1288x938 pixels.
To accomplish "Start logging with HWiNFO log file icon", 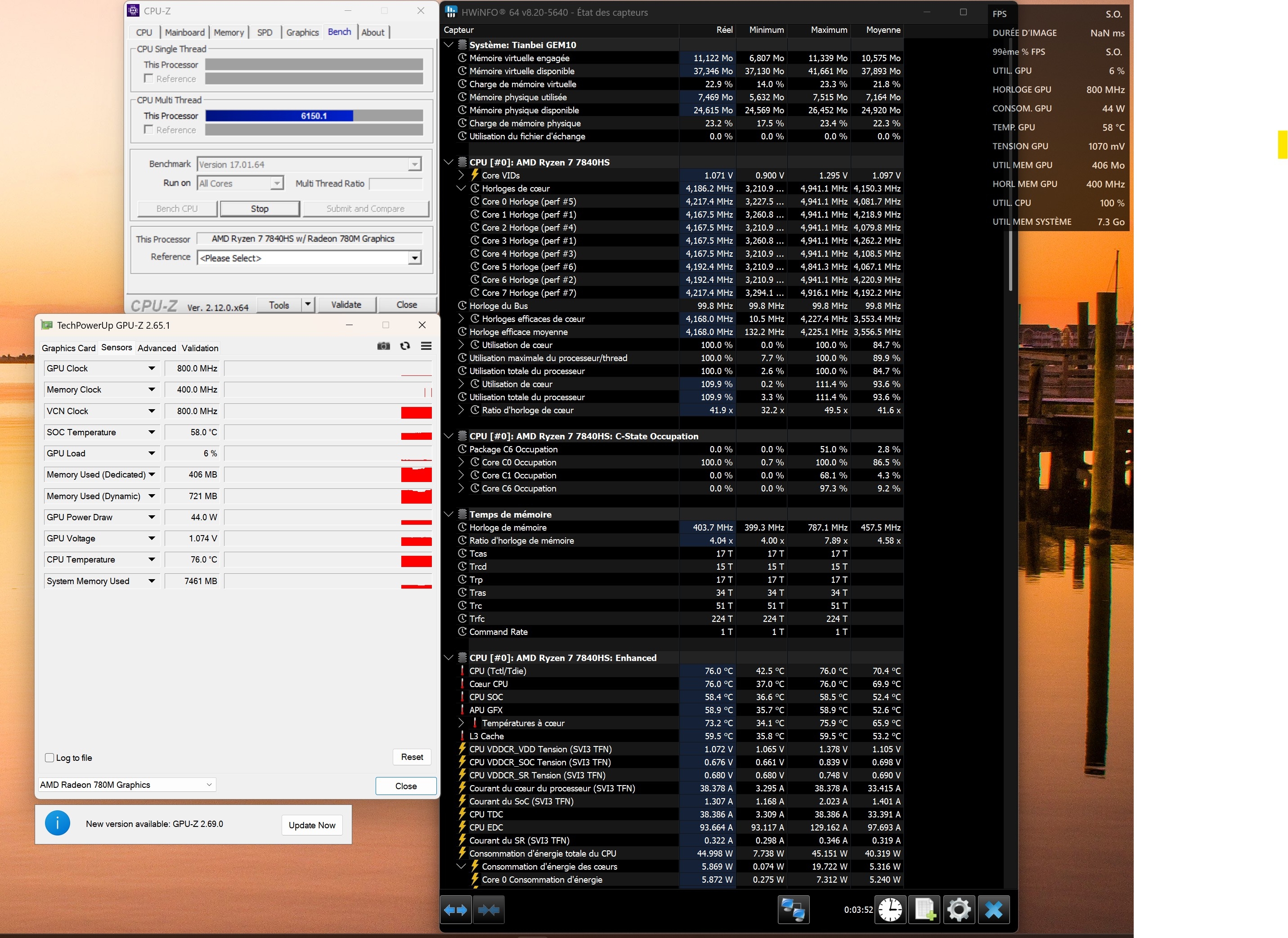I will (924, 910).
